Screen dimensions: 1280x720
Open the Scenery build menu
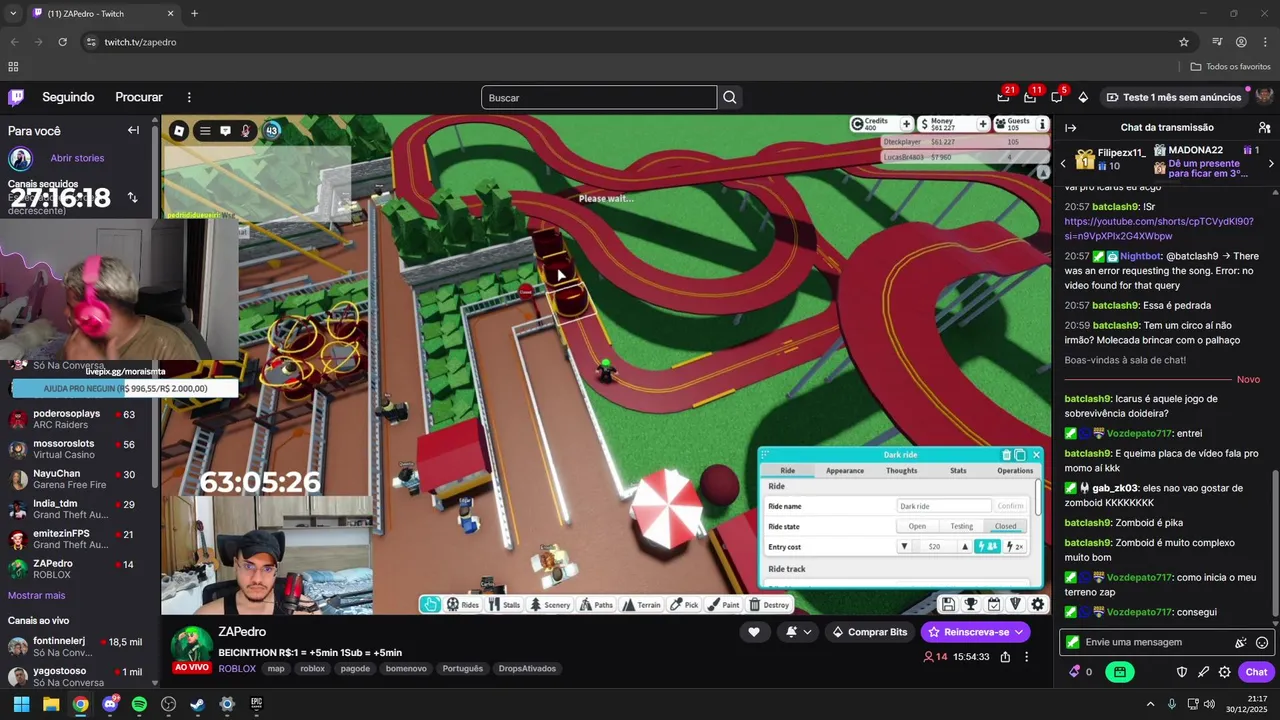point(550,604)
